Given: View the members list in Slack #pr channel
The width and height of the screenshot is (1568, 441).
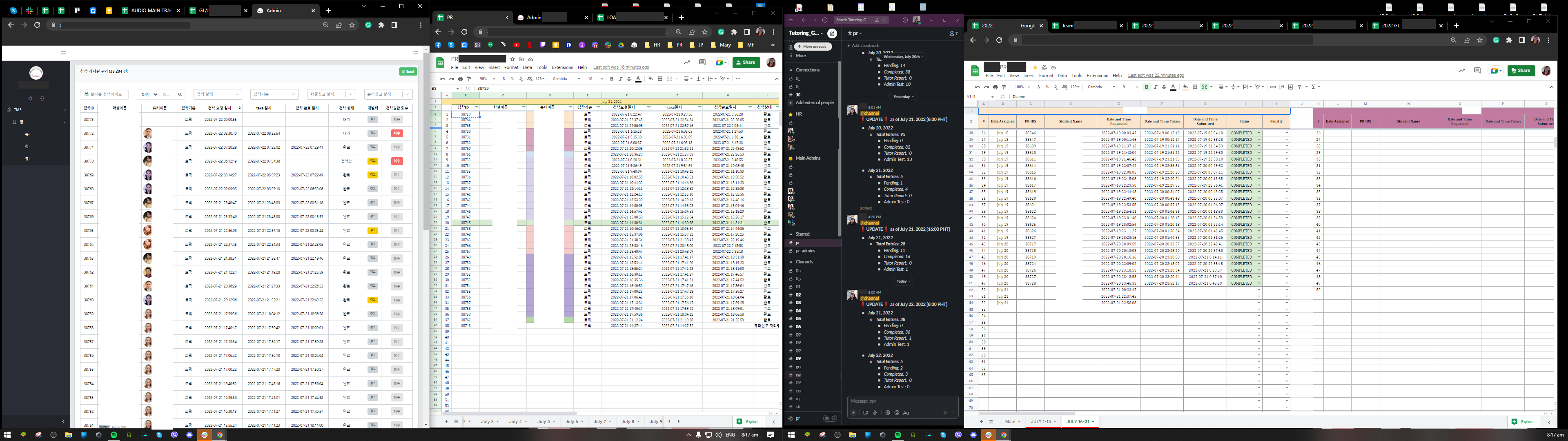Looking at the screenshot, I should tap(953, 33).
